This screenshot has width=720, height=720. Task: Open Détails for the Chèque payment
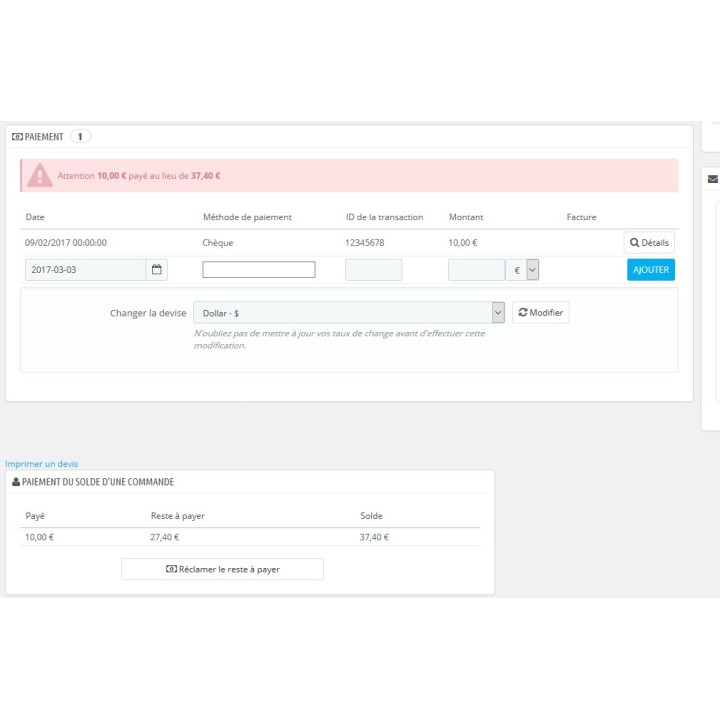(x=649, y=242)
